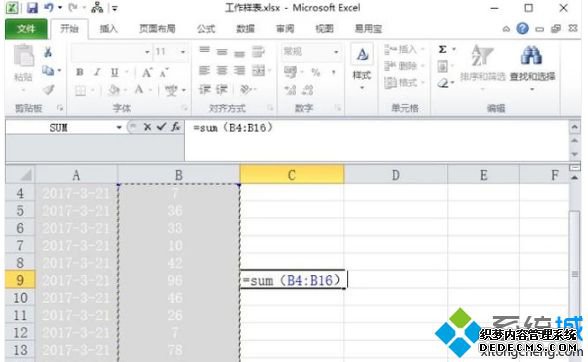Click the Orientation icon in alignment group
Viewport: 588px width, 362px height.
(x=246, y=89)
